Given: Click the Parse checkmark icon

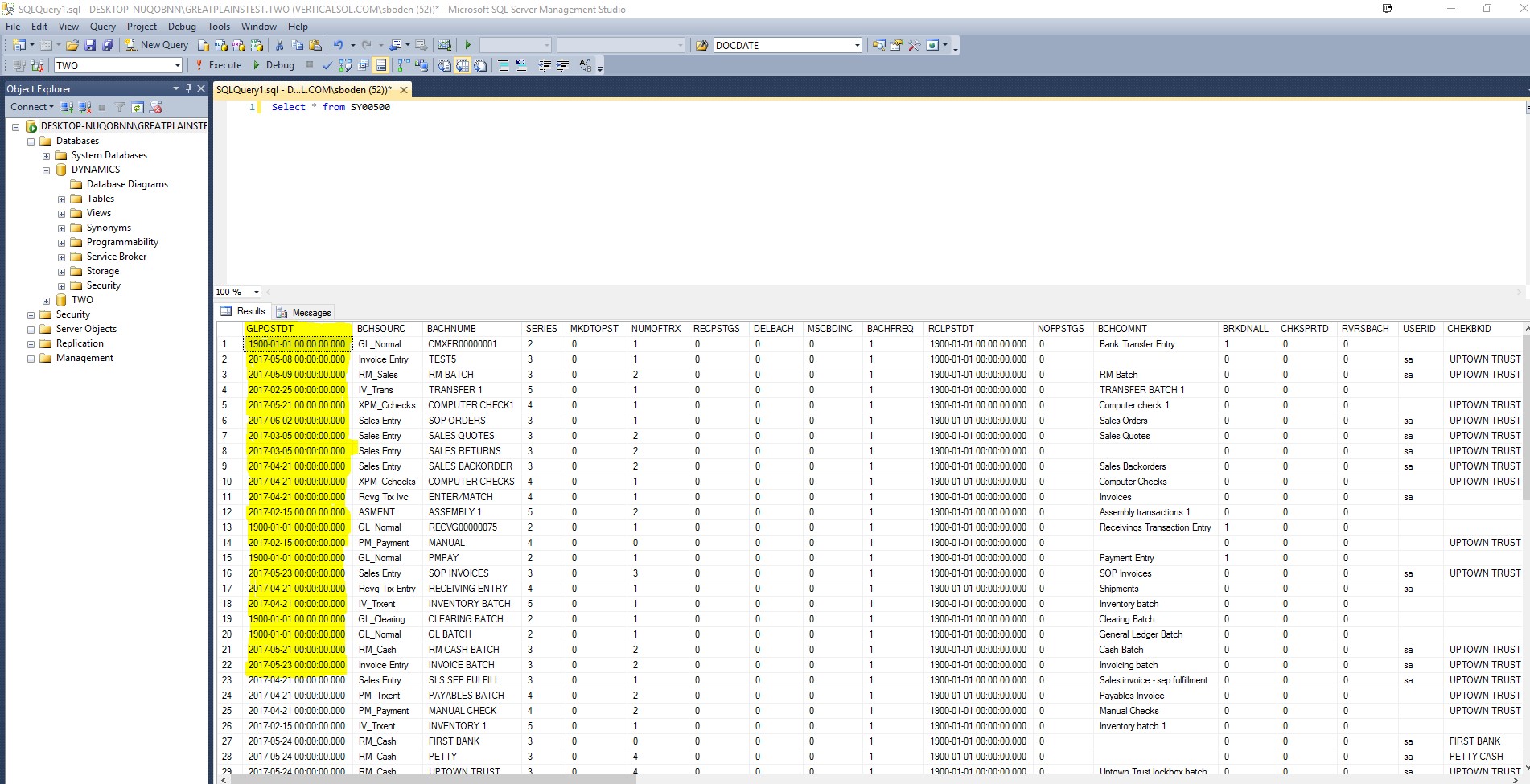Looking at the screenshot, I should click(x=327, y=66).
